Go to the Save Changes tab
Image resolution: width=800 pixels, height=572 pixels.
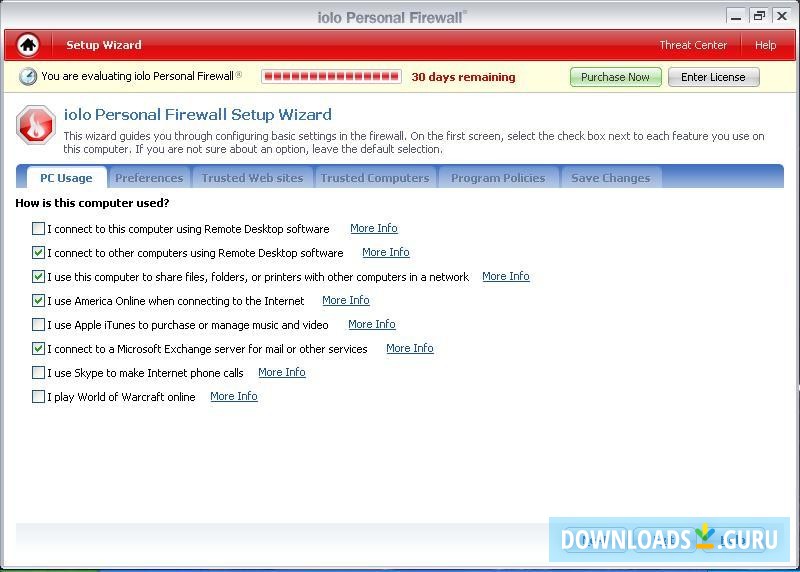coord(611,178)
